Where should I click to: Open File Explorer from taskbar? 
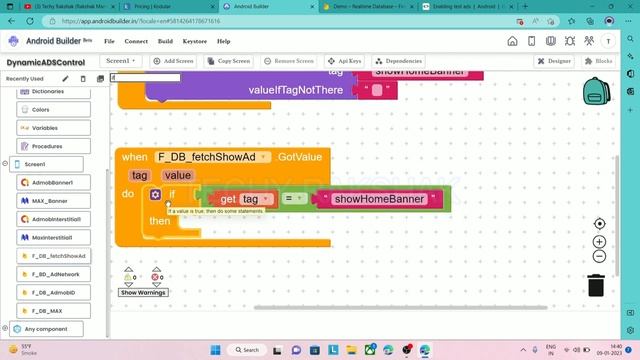click(x=351, y=350)
